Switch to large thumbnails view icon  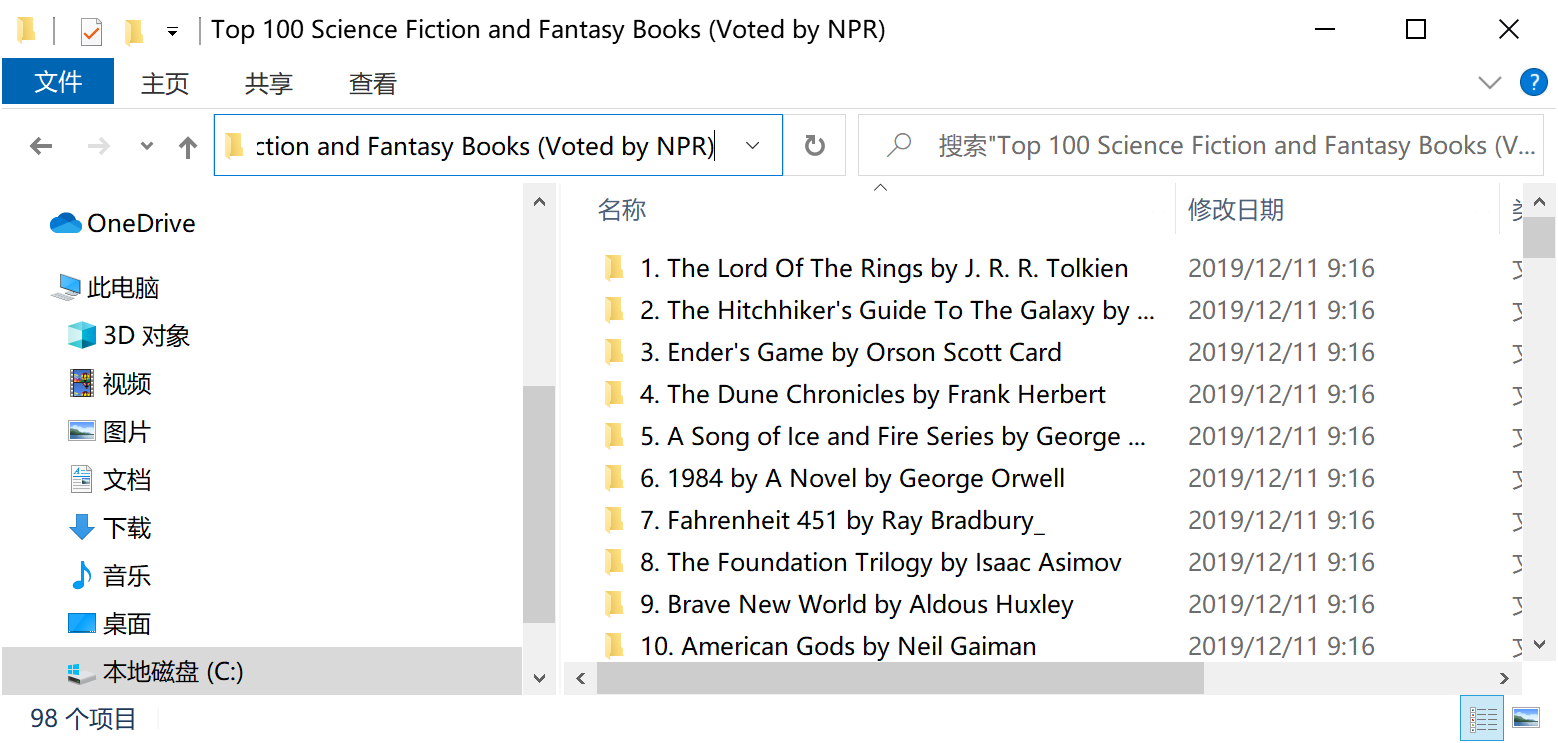pyautogui.click(x=1525, y=718)
